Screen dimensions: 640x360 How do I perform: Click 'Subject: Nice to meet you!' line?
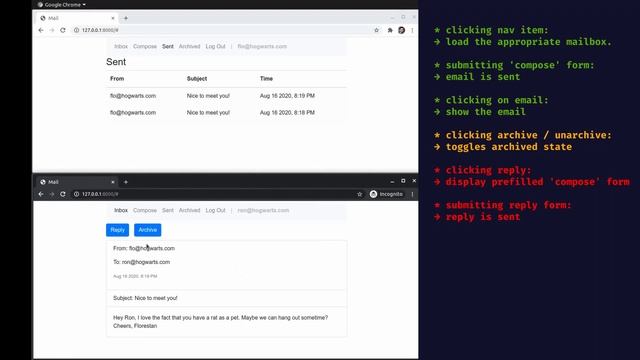(x=145, y=298)
